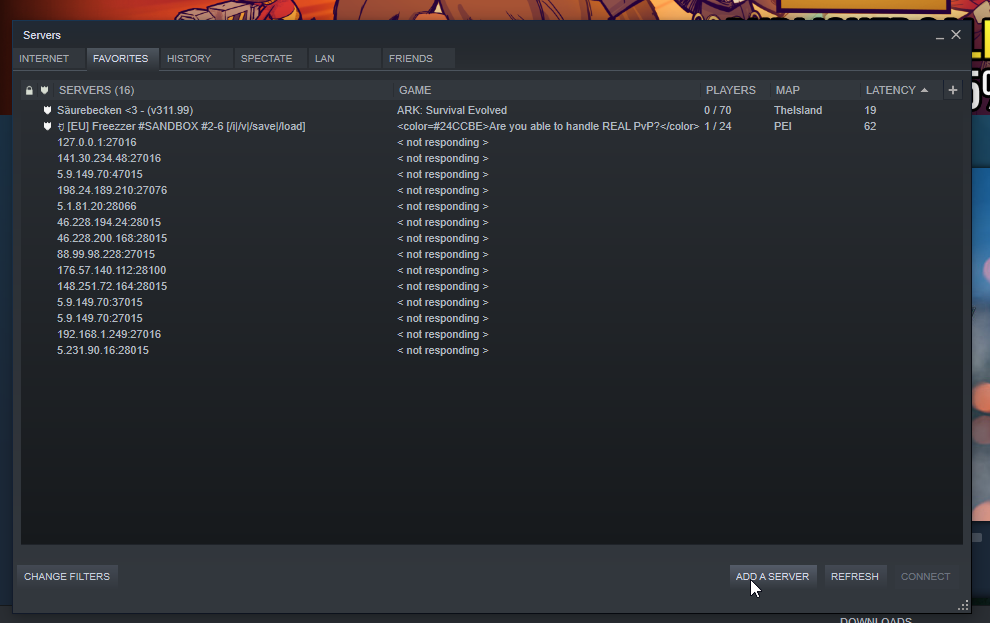Select server 5.231.90.16:28015 in the list

point(492,350)
